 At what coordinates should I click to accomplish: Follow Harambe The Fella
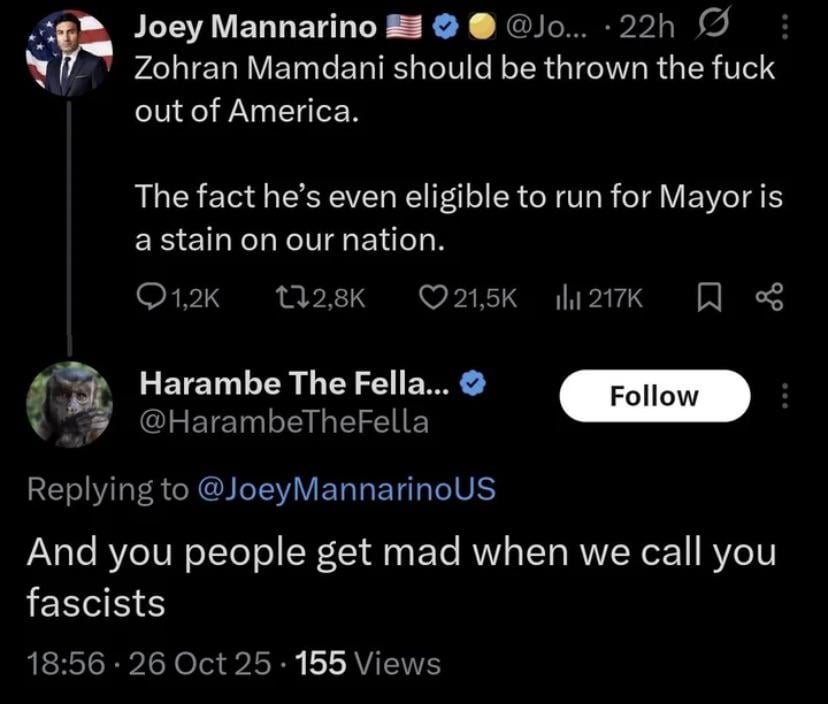pyautogui.click(x=654, y=396)
